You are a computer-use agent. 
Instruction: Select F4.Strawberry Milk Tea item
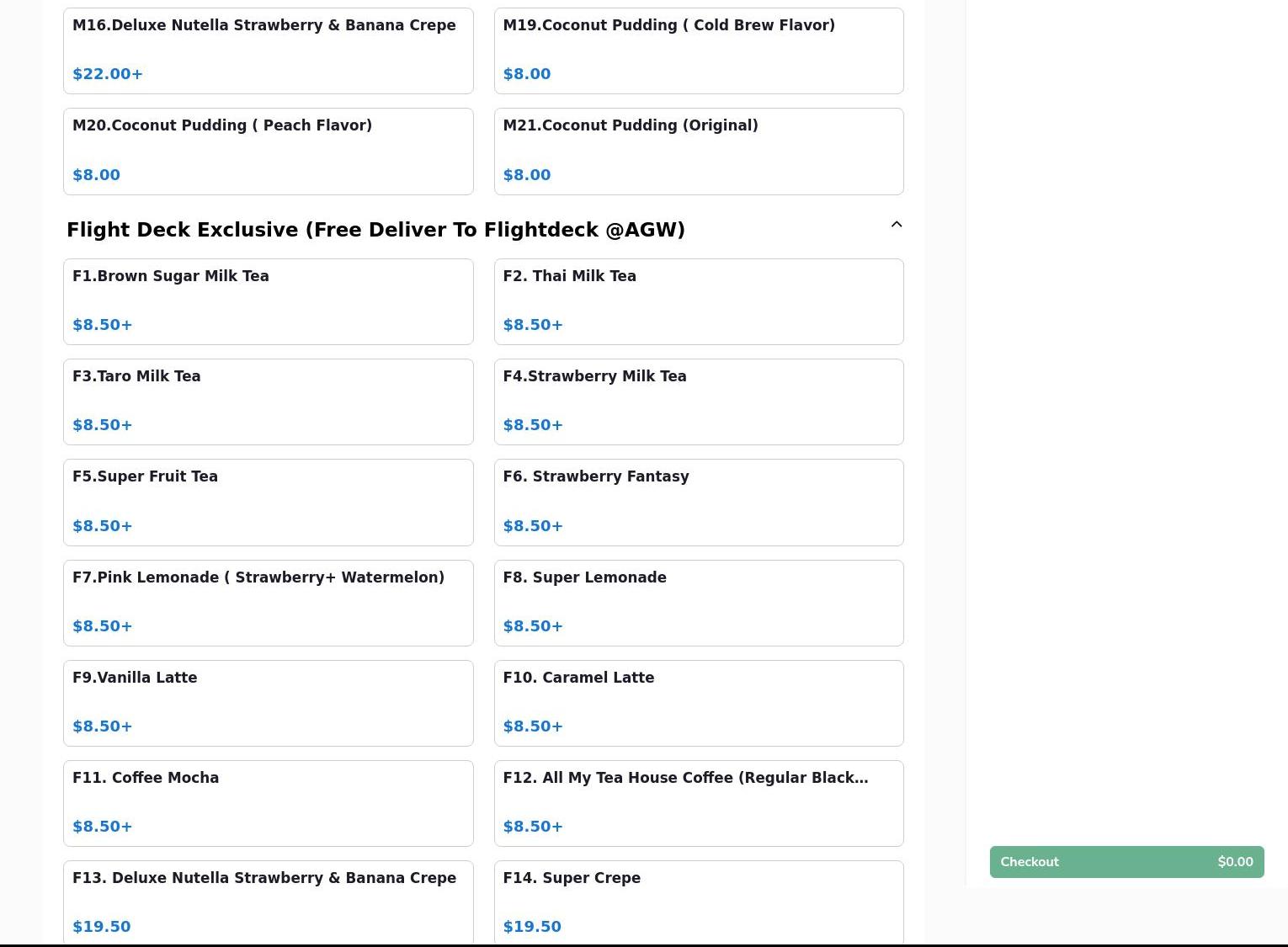pos(698,402)
